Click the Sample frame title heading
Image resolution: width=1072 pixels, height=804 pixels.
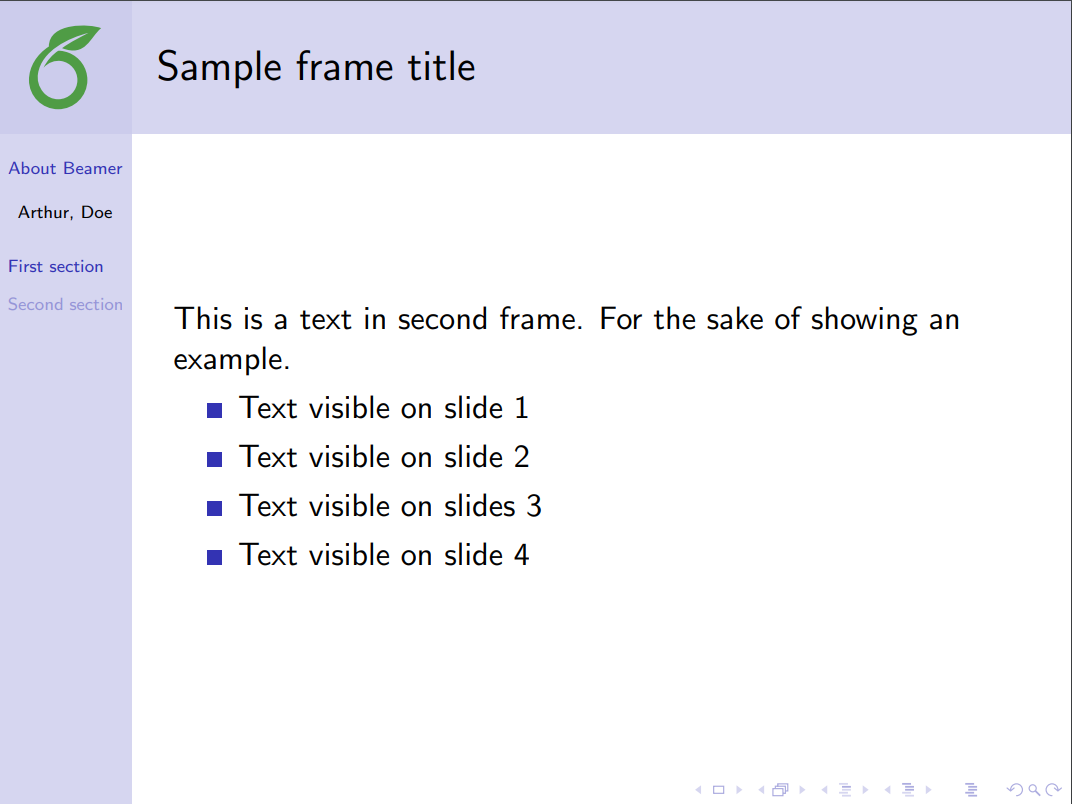pyautogui.click(x=316, y=67)
